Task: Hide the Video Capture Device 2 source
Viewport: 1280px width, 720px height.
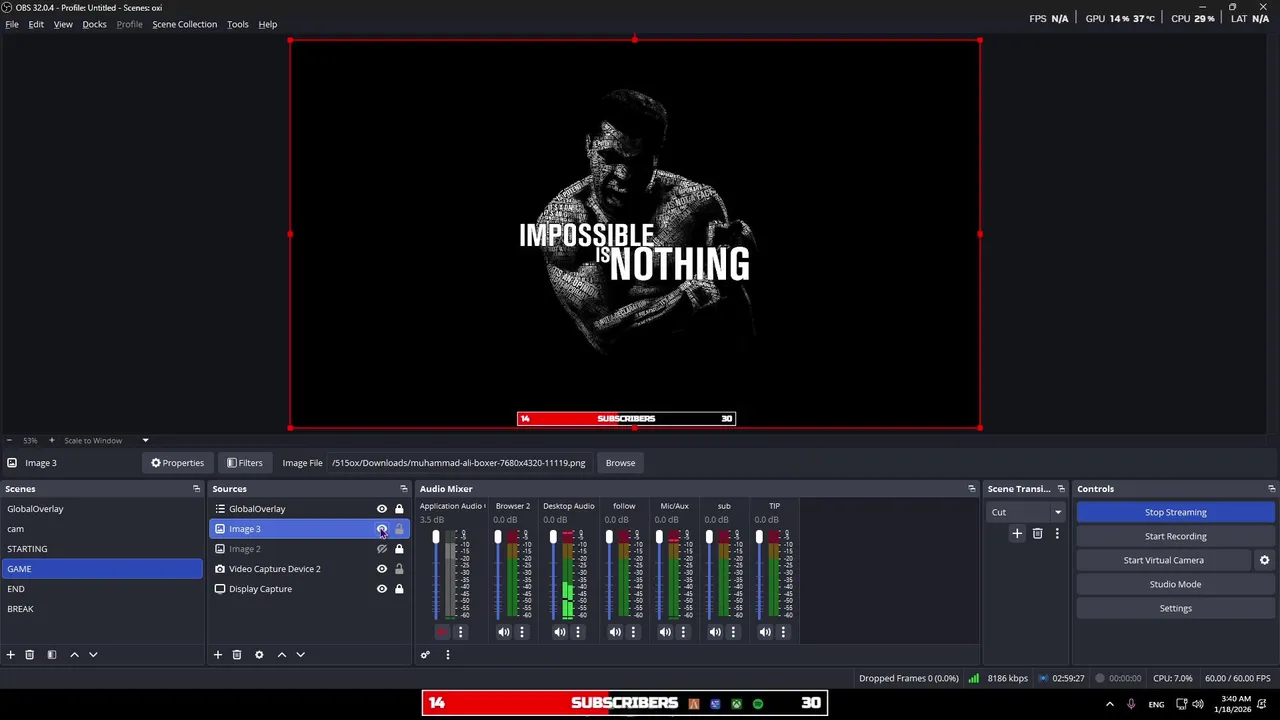Action: pyautogui.click(x=381, y=569)
